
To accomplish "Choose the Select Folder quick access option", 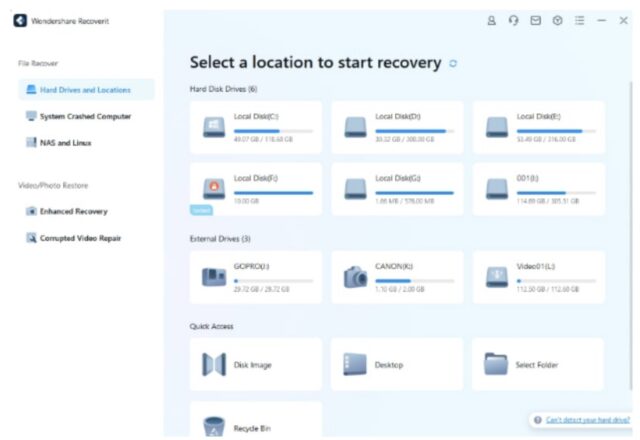I will click(536, 365).
